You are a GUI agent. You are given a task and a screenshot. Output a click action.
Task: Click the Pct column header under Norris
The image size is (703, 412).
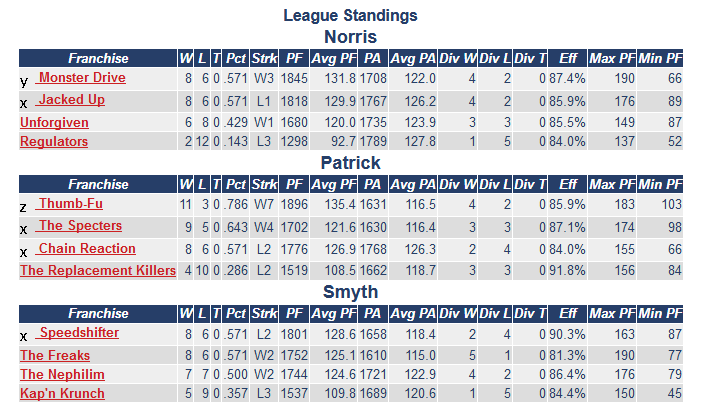tap(235, 58)
